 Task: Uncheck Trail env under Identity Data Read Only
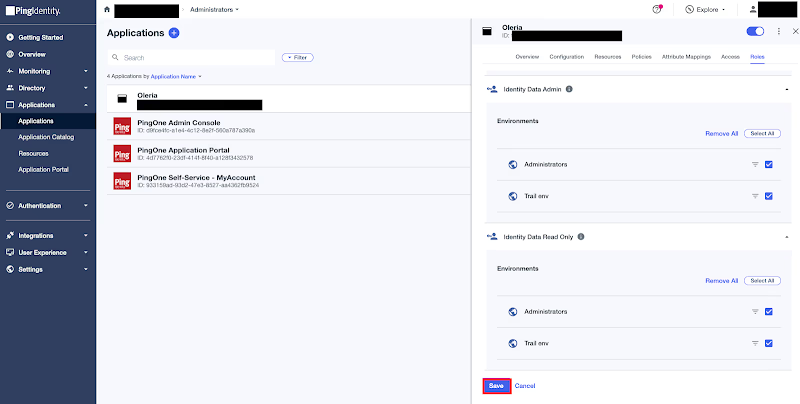click(x=768, y=343)
